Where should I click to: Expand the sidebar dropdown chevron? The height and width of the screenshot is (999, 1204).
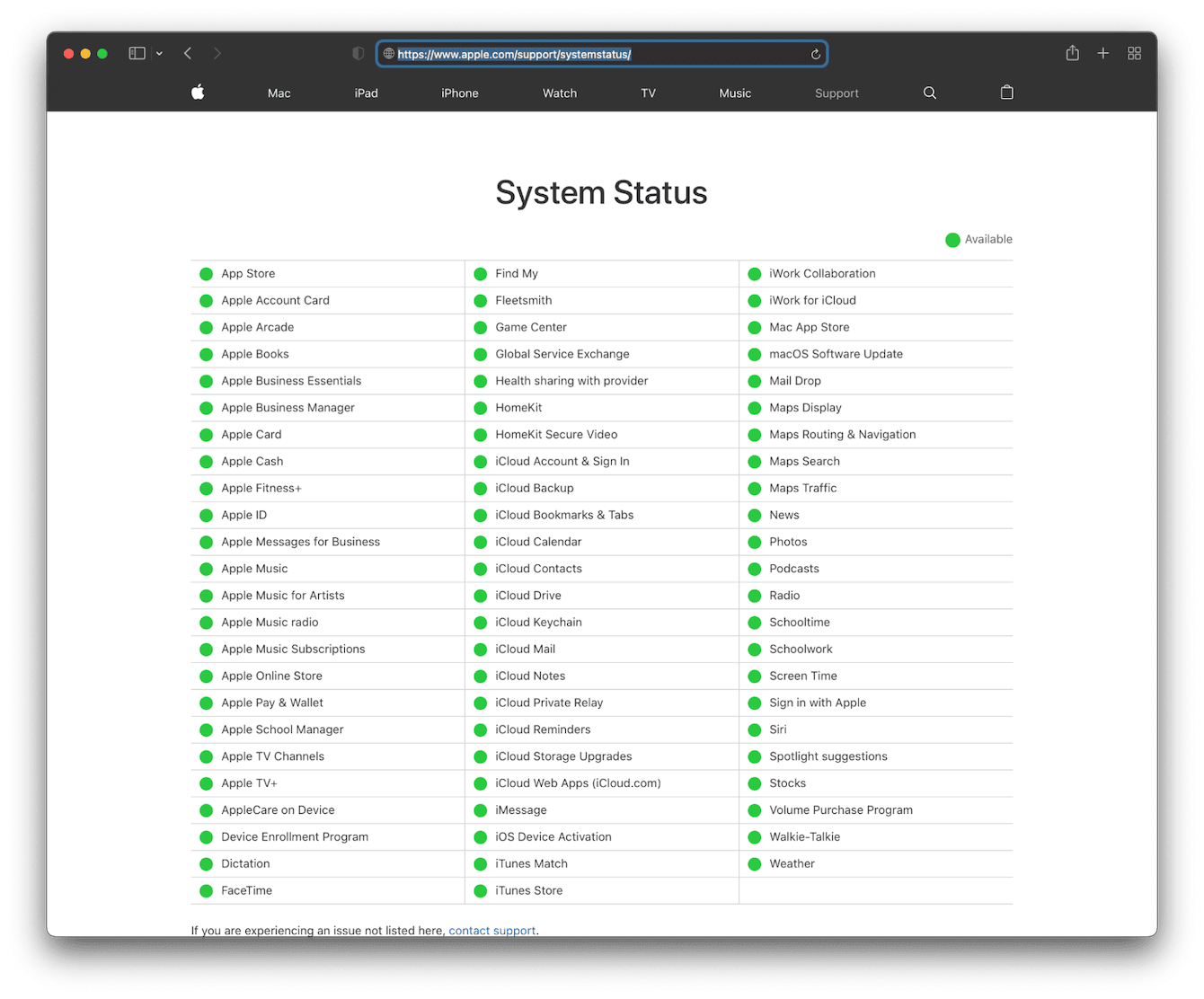point(159,54)
